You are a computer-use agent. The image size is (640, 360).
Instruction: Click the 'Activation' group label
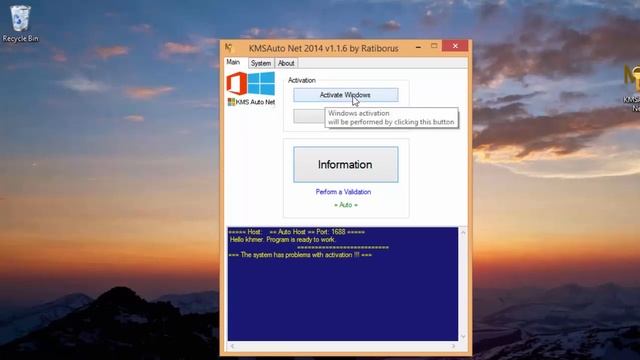click(302, 80)
